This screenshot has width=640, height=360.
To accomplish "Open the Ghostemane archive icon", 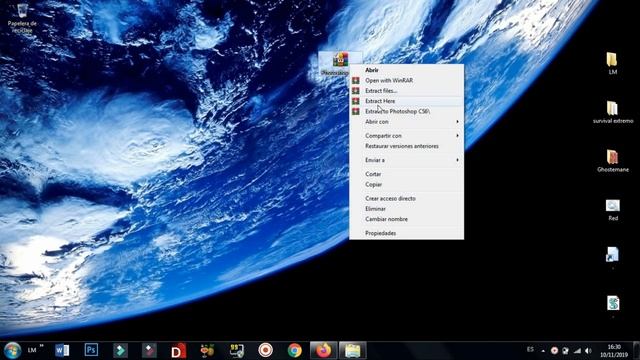I will (612, 160).
